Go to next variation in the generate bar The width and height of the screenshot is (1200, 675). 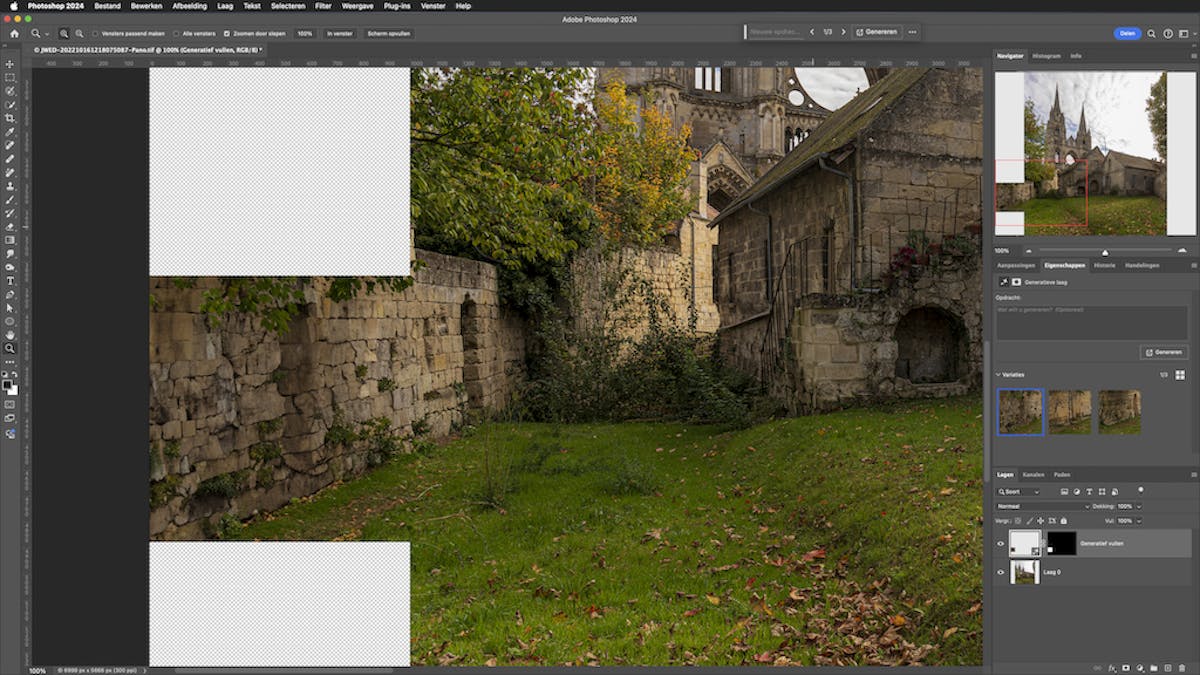[x=843, y=32]
